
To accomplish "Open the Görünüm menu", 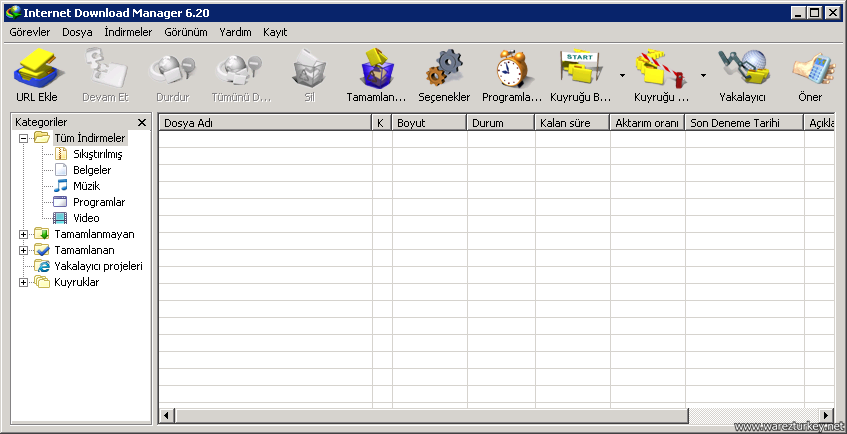I will pyautogui.click(x=186, y=32).
